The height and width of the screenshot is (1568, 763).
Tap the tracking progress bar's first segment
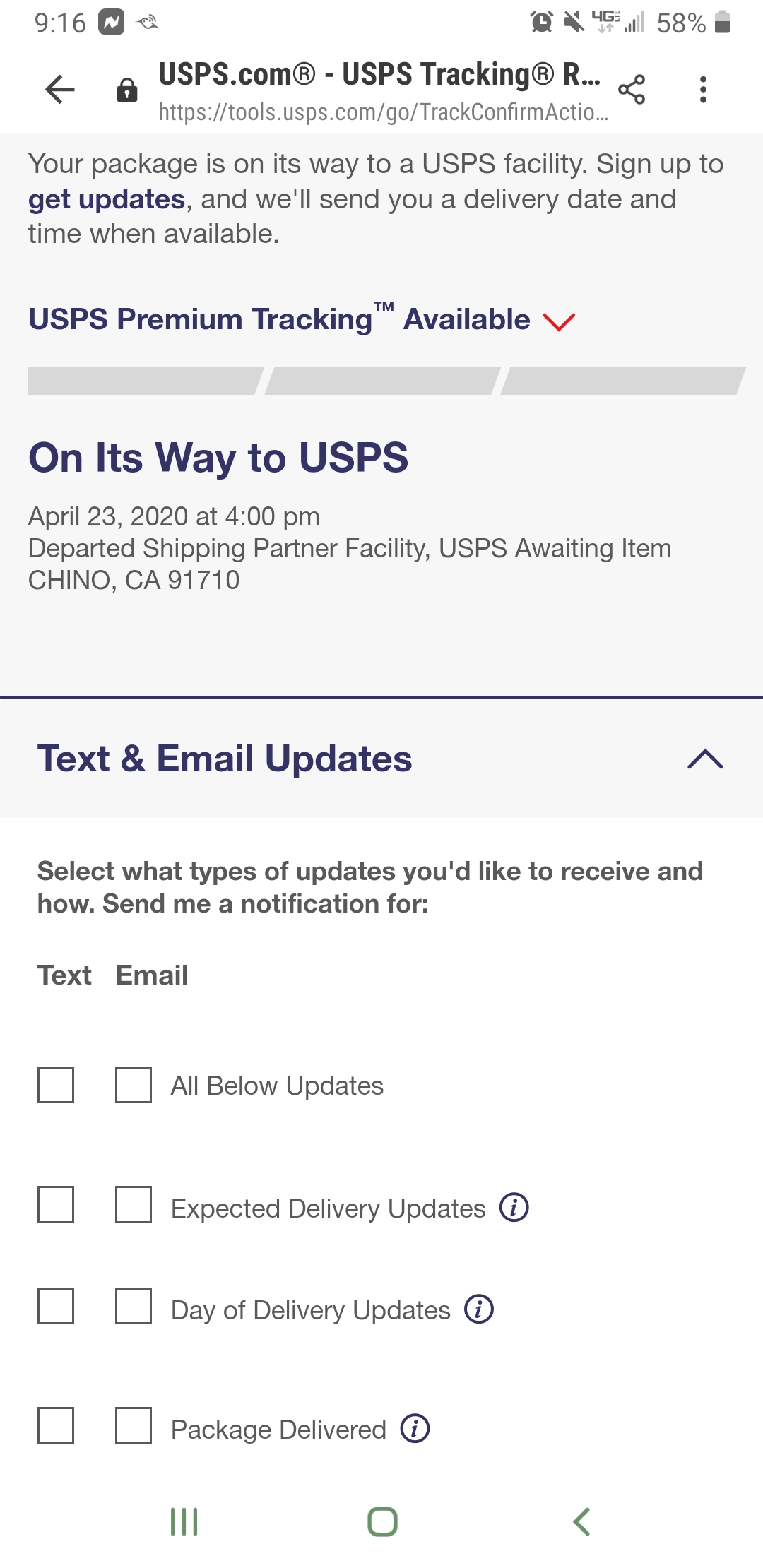click(146, 381)
